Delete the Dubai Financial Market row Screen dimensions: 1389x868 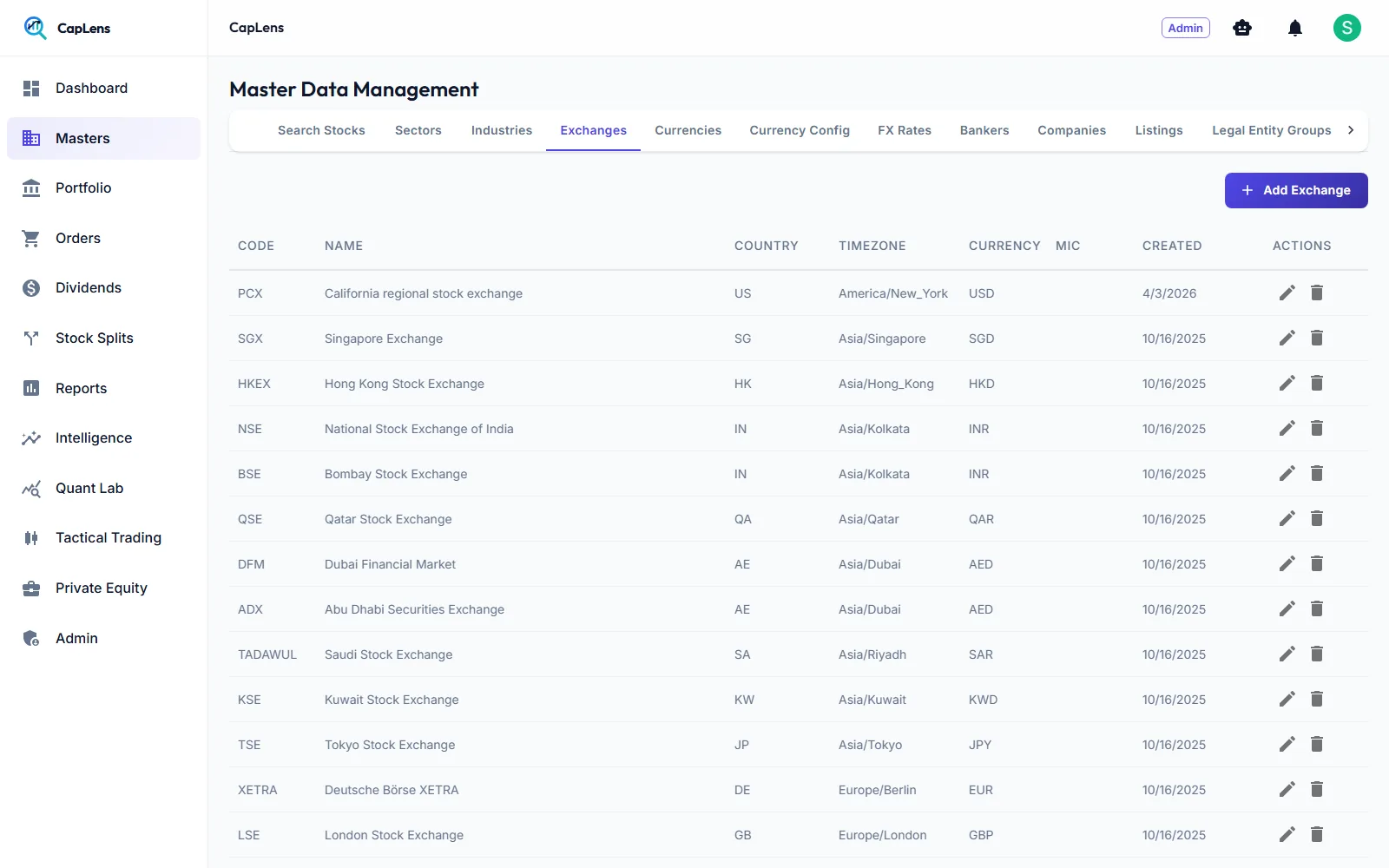[1317, 563]
